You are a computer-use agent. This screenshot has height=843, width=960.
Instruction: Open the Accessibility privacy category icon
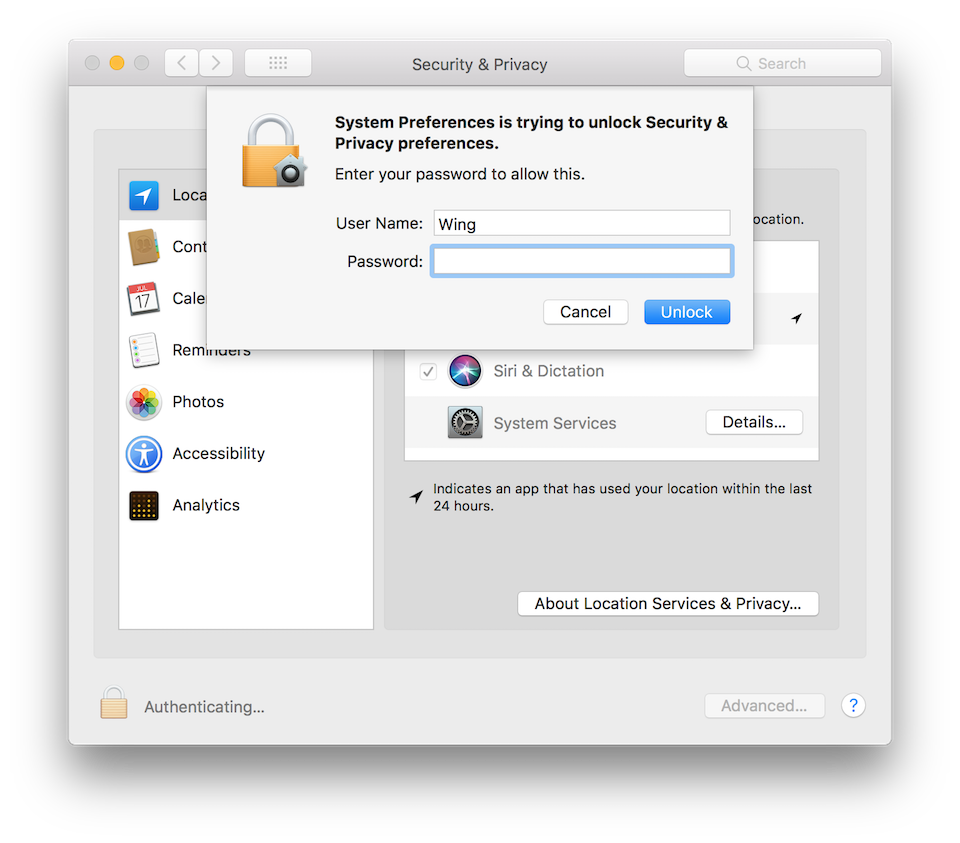click(x=144, y=454)
